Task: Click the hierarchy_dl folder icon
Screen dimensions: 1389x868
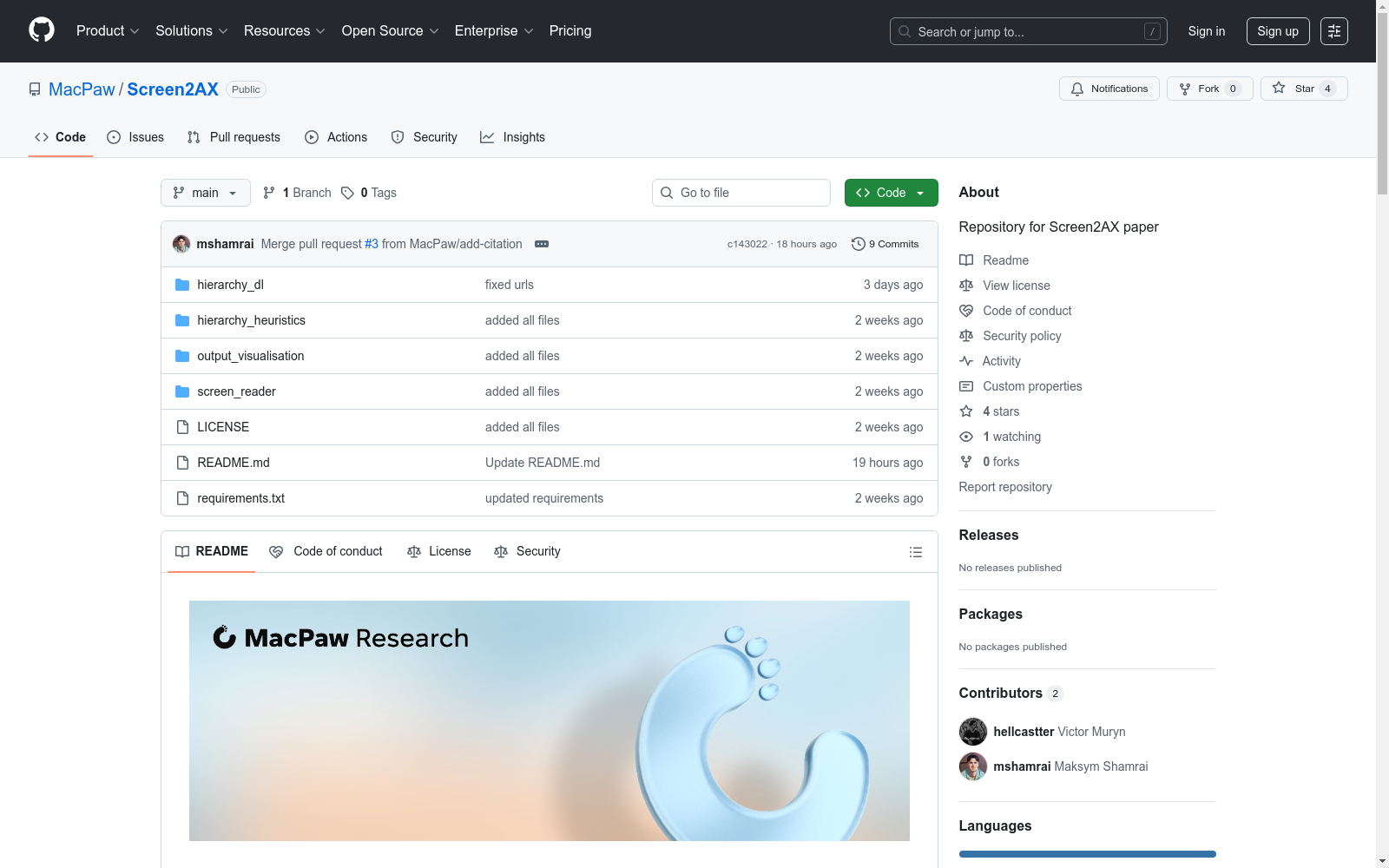Action: [x=182, y=285]
